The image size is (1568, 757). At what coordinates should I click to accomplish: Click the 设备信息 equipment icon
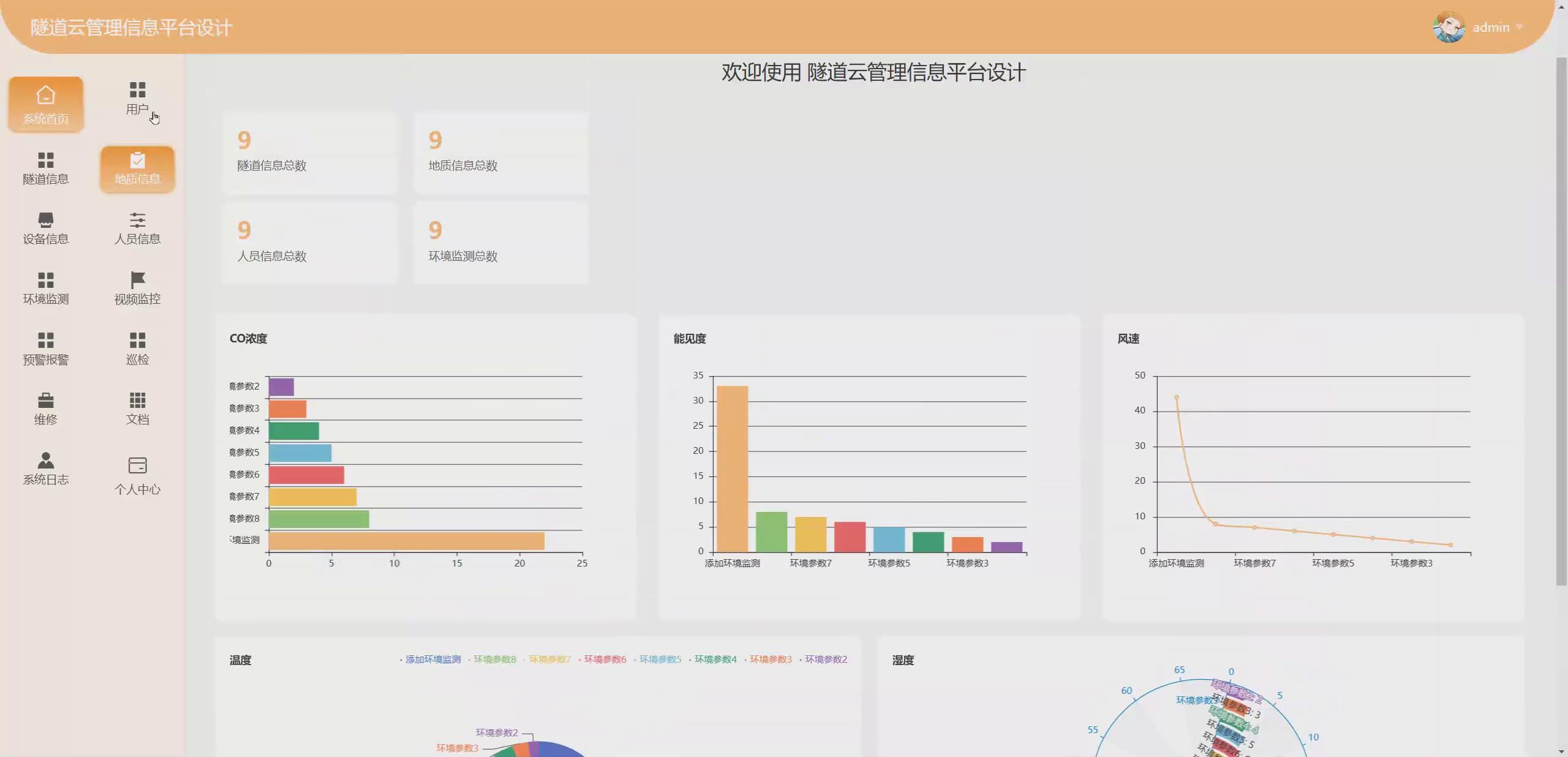pyautogui.click(x=46, y=227)
